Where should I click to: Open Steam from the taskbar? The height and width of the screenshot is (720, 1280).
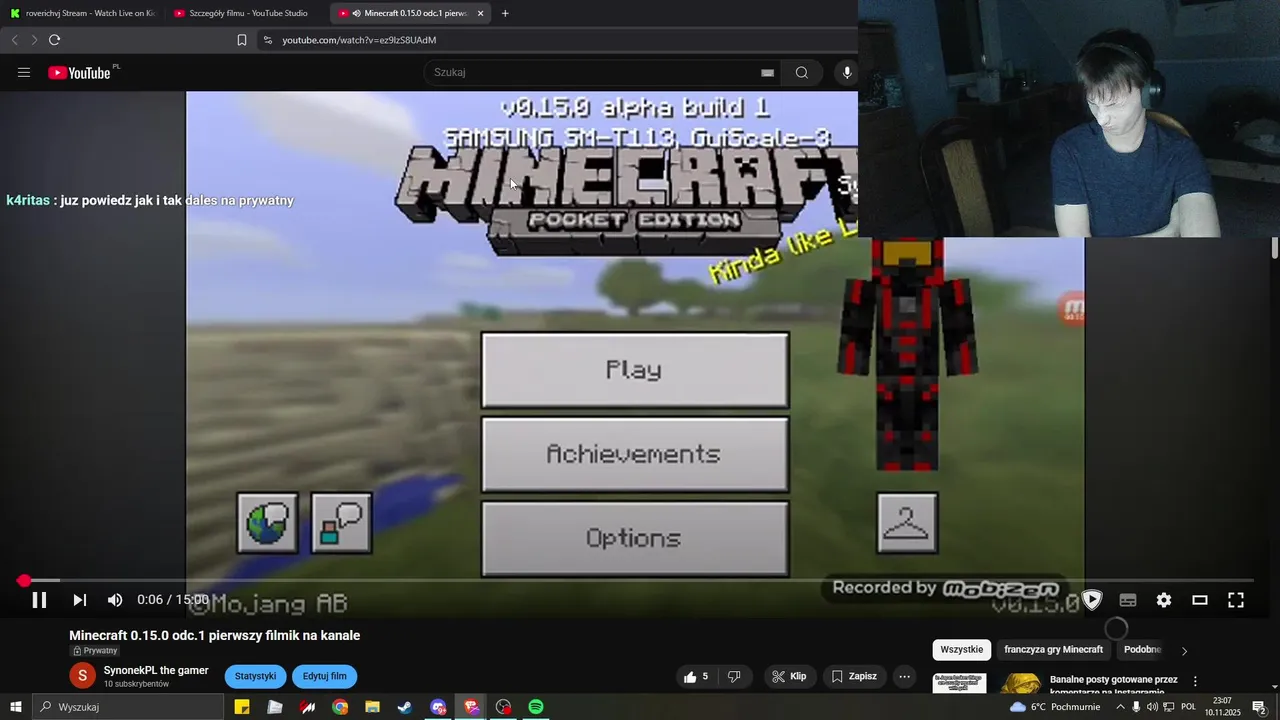[405, 707]
